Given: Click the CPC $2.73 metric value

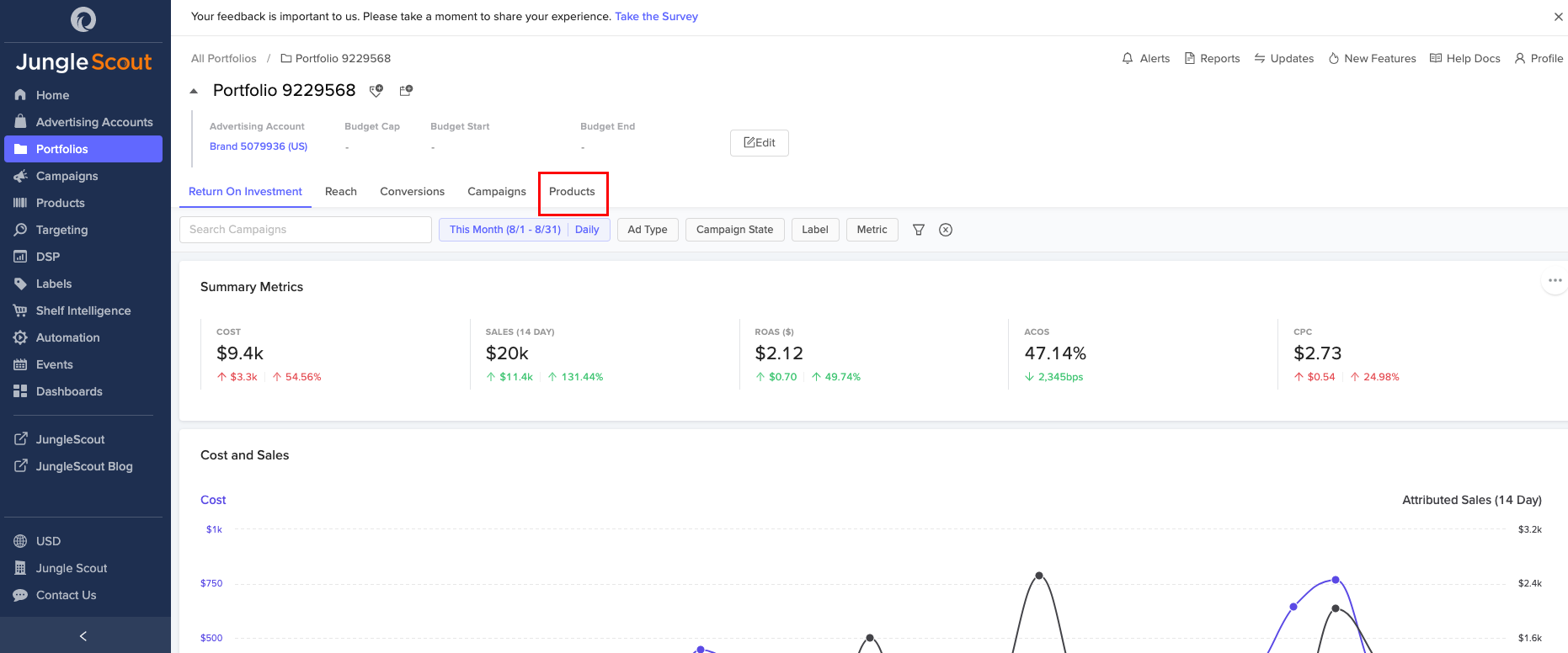Looking at the screenshot, I should 1318,353.
